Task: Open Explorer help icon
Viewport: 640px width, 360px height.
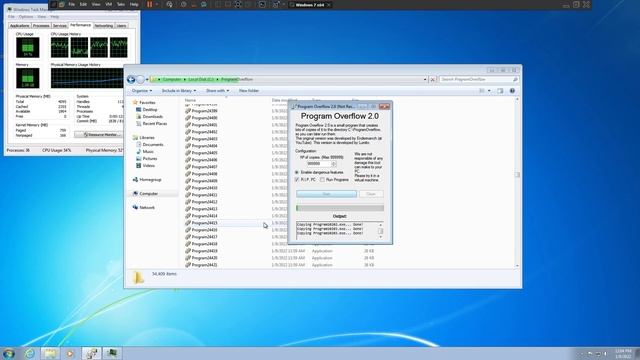Action: tap(512, 91)
